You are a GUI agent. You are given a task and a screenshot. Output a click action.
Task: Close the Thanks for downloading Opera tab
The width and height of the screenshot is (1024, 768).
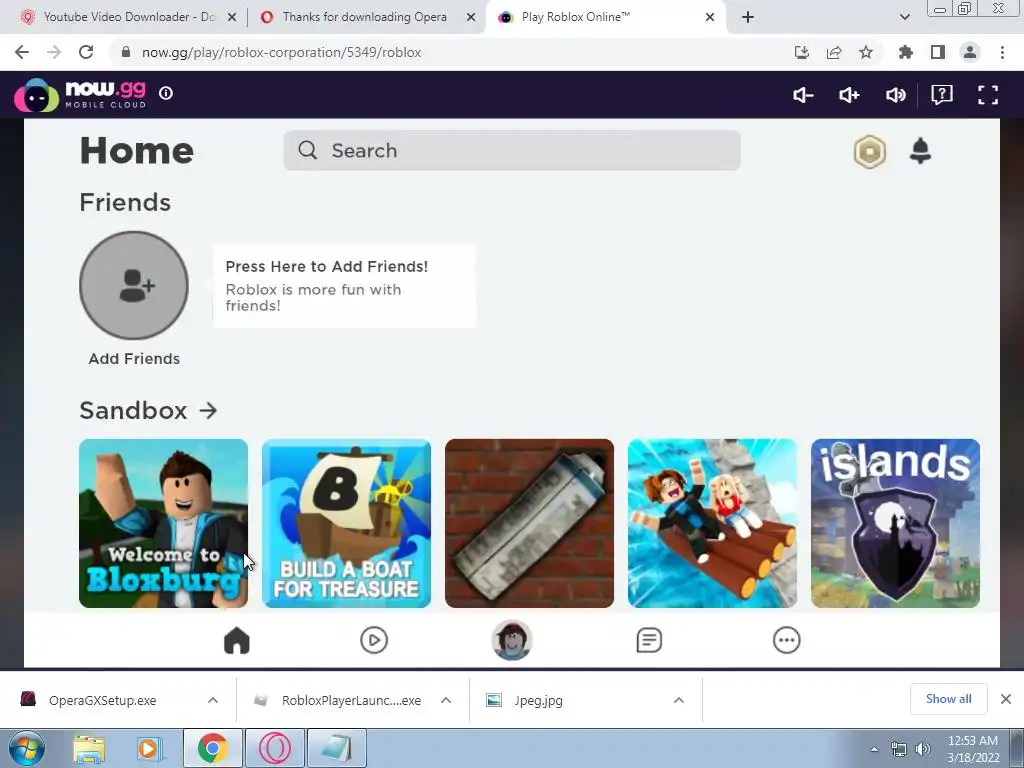click(471, 18)
